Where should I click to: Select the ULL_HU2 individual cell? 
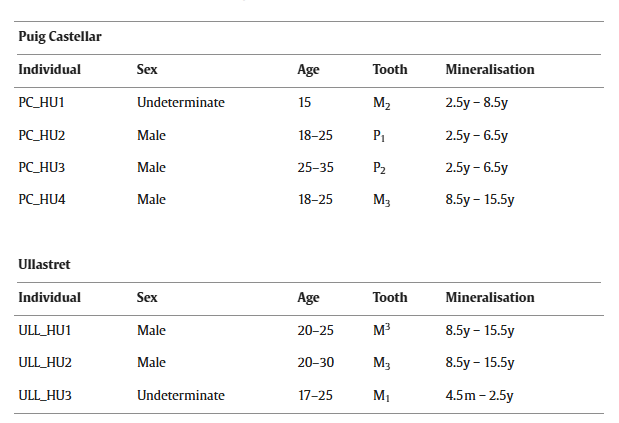coord(45,362)
